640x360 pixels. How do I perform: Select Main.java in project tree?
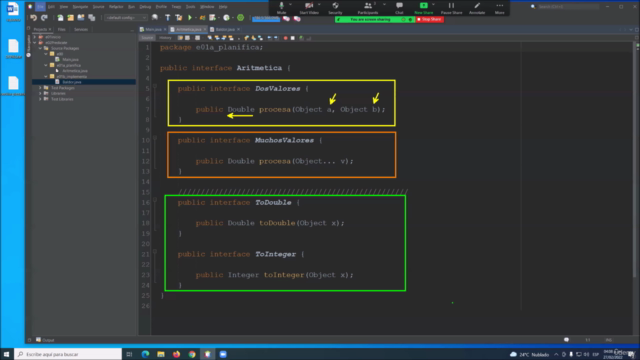[70, 60]
